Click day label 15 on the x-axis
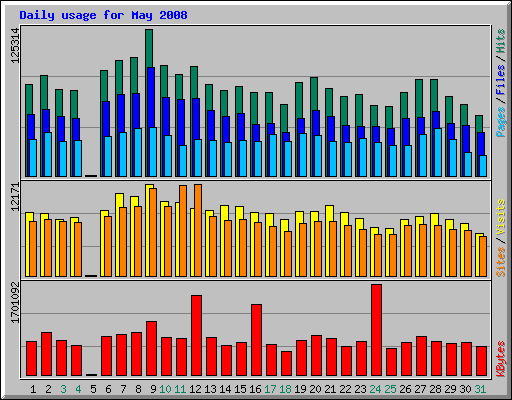Image resolution: width=512 pixels, height=400 pixels. pos(240,389)
